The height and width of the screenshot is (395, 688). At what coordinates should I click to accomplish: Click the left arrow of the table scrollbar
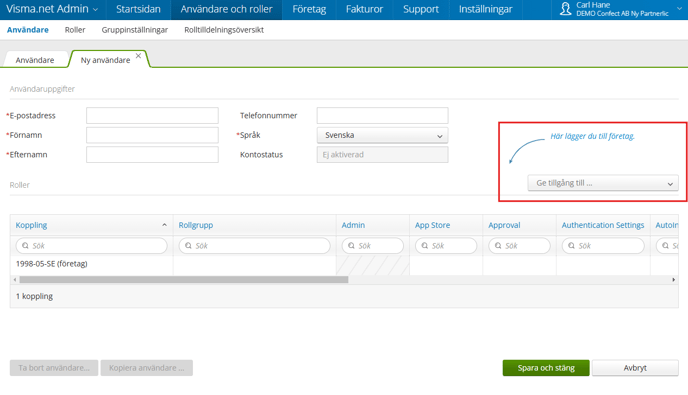(15, 280)
